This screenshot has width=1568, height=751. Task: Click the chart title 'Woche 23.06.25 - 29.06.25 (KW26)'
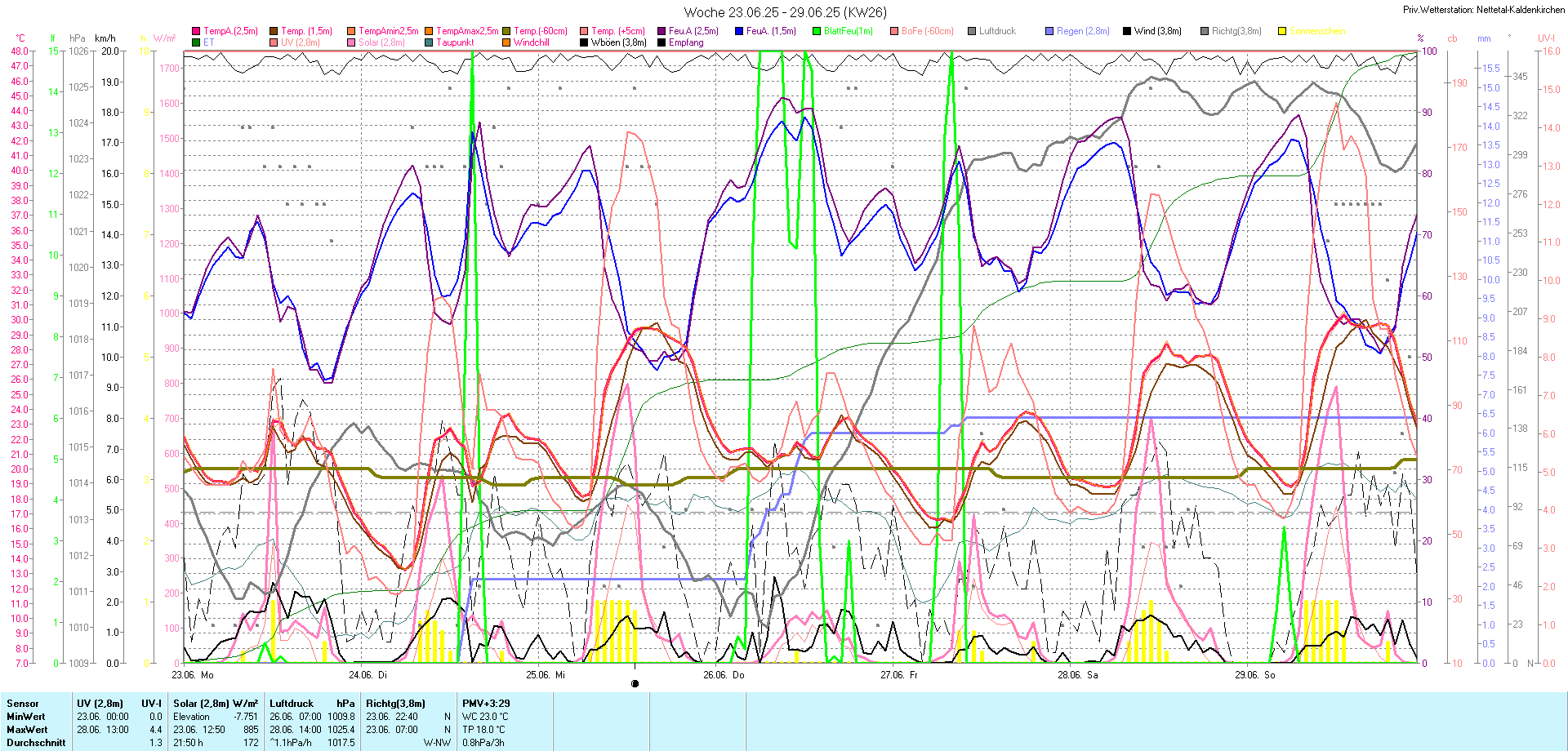coord(785,12)
